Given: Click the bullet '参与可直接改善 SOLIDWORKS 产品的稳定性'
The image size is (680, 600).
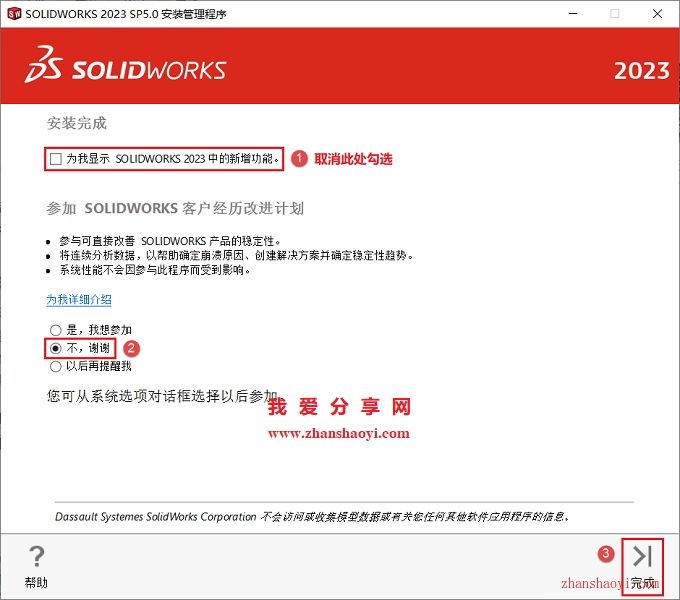Looking at the screenshot, I should pos(170,241).
